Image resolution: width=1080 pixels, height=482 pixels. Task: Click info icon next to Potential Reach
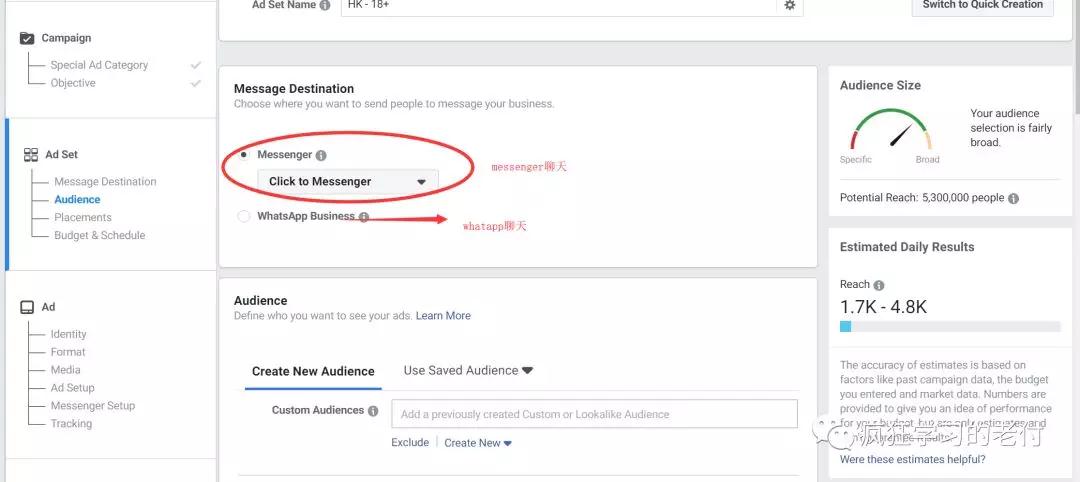coord(1013,199)
